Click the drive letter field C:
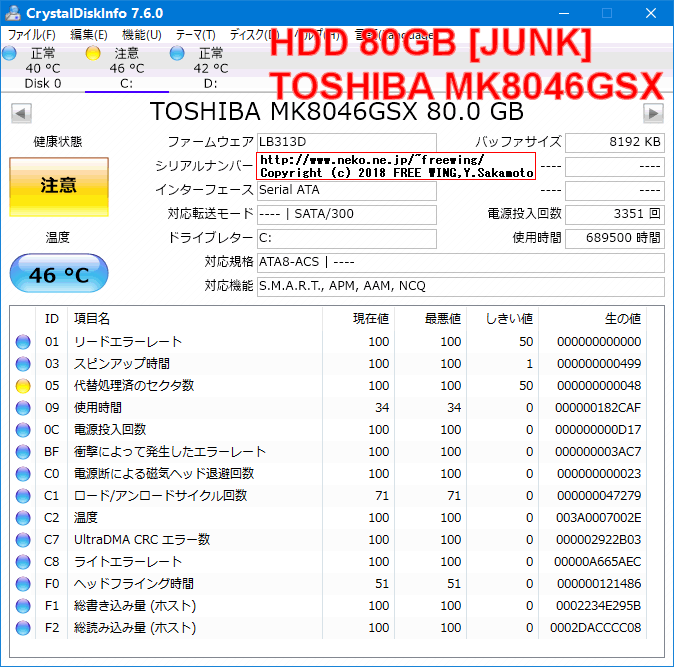Viewport: 674px width, 667px height. click(347, 239)
